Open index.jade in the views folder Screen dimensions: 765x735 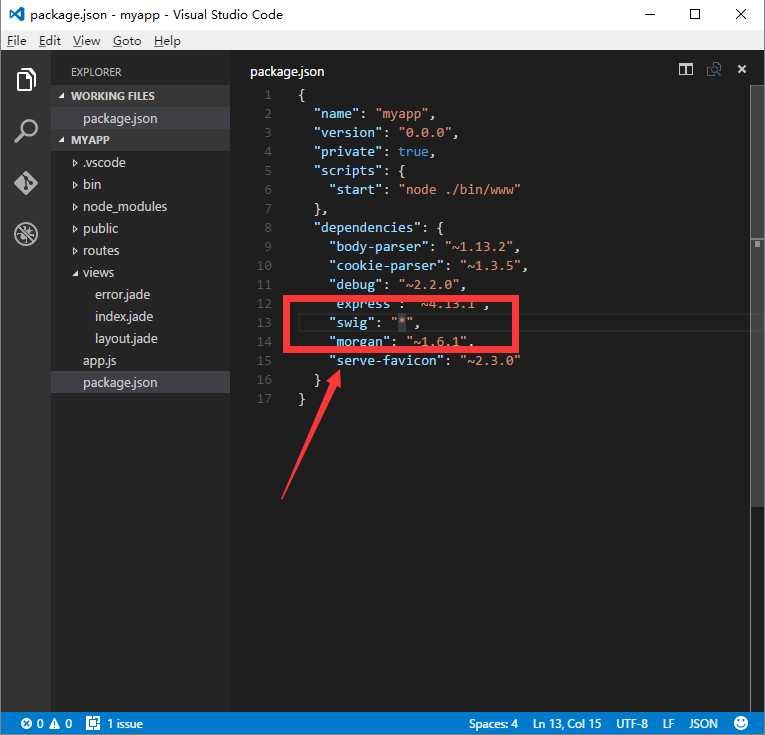pyautogui.click(x=141, y=317)
